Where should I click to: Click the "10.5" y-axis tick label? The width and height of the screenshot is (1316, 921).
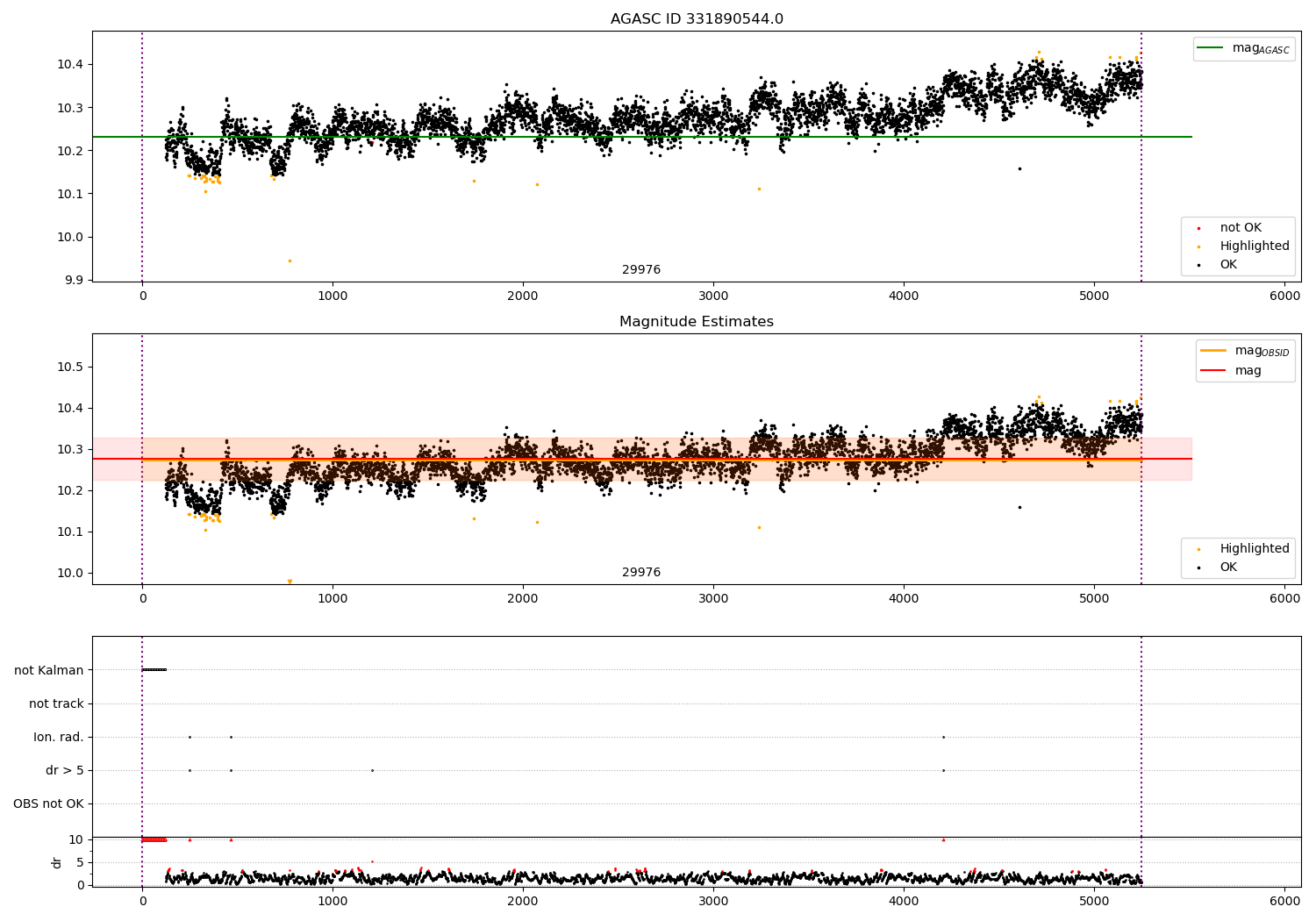tap(68, 368)
